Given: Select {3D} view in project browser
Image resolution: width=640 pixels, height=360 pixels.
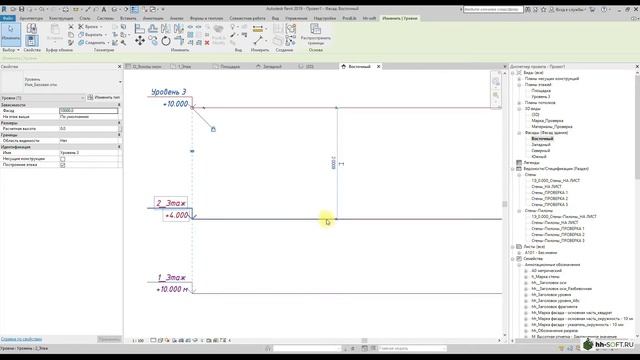Looking at the screenshot, I should pos(535,115).
